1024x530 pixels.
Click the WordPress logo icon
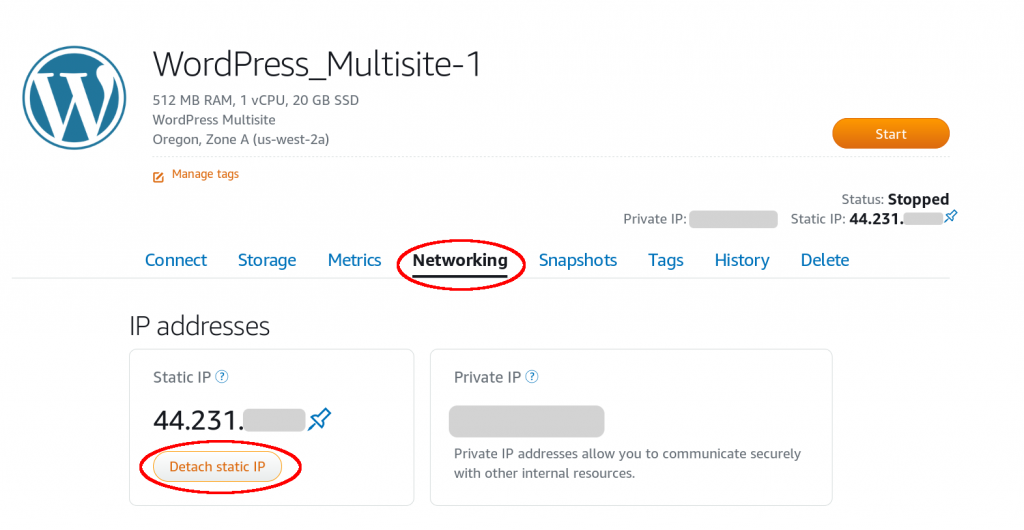(74, 98)
